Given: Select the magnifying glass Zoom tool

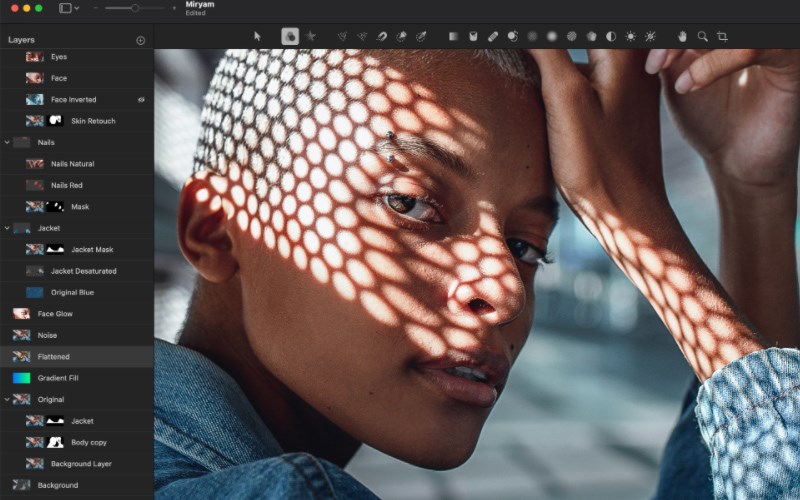Looking at the screenshot, I should [703, 36].
